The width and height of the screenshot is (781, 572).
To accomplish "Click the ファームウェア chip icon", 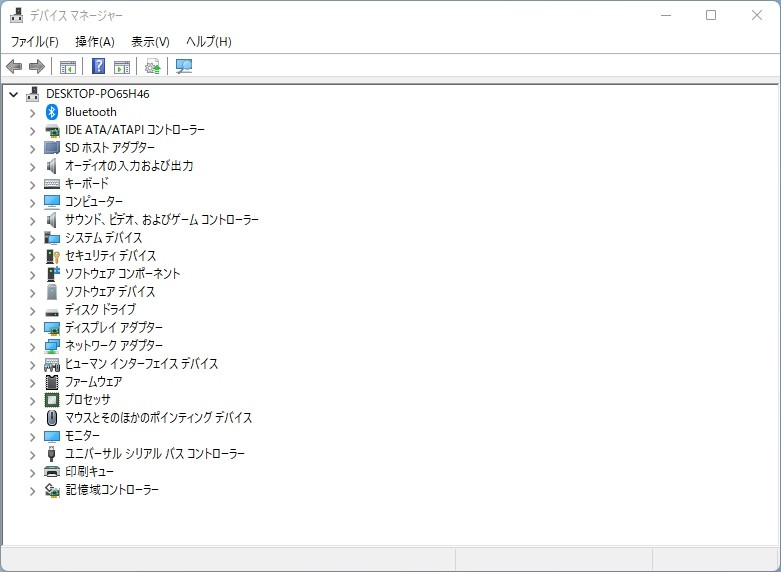I will [52, 382].
